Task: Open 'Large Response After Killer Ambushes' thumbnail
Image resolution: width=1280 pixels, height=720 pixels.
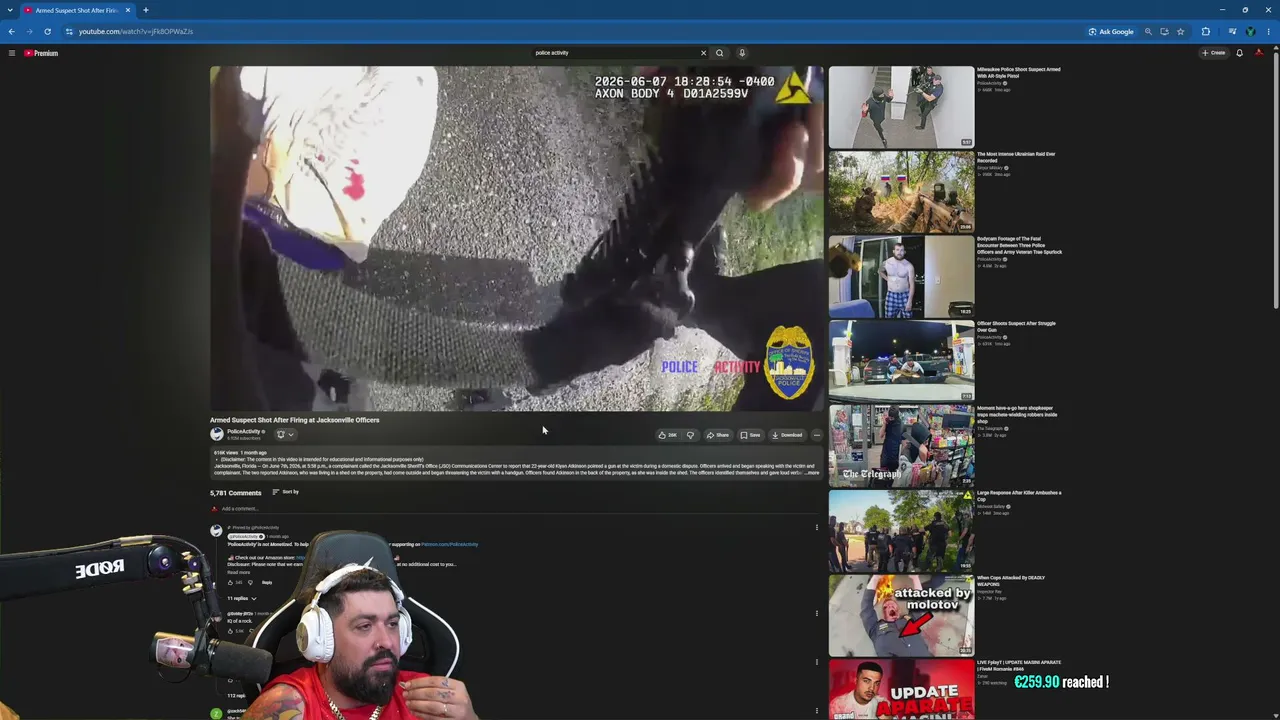Action: coord(901,530)
